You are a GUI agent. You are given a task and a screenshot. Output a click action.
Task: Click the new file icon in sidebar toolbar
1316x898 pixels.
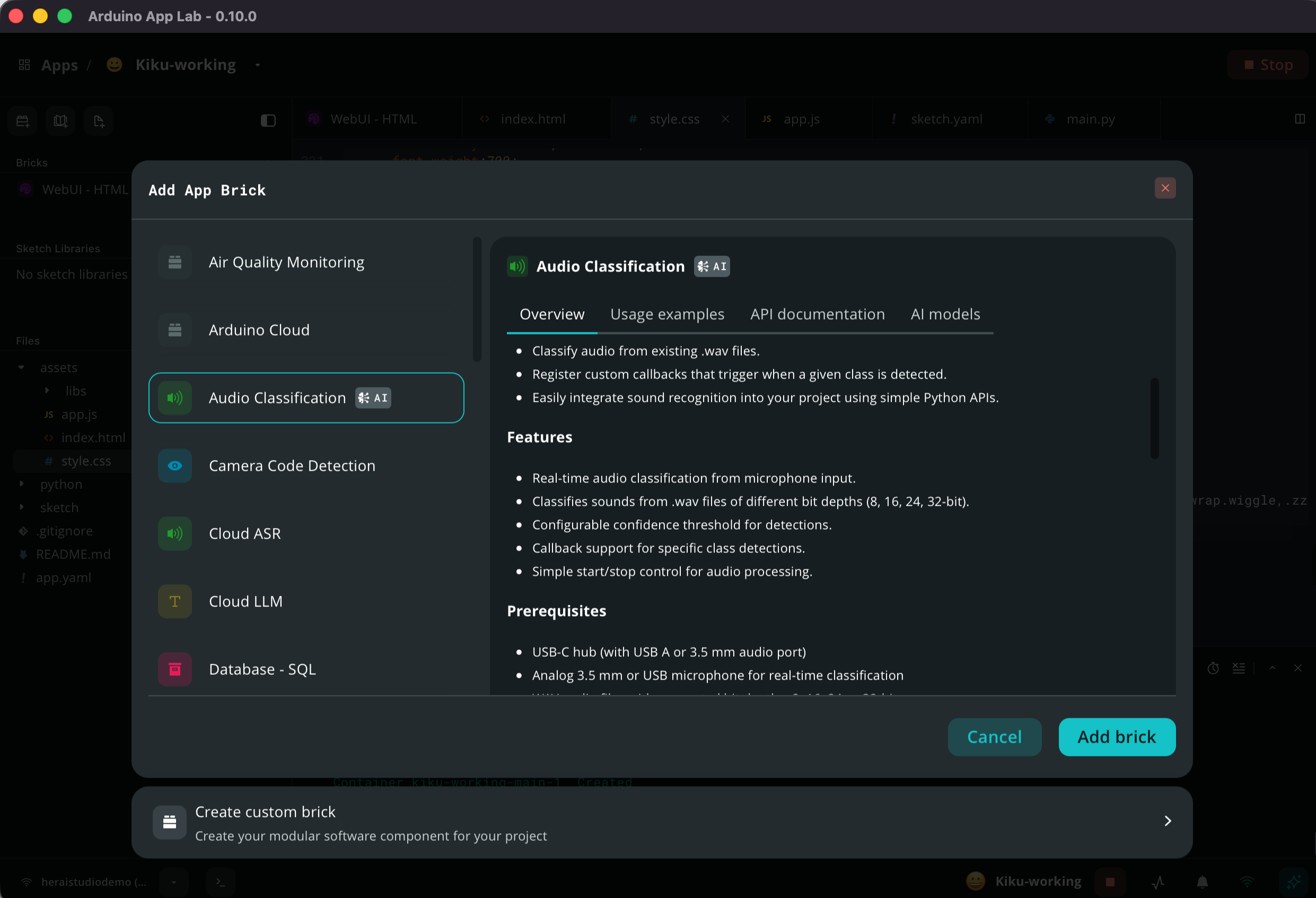[99, 121]
